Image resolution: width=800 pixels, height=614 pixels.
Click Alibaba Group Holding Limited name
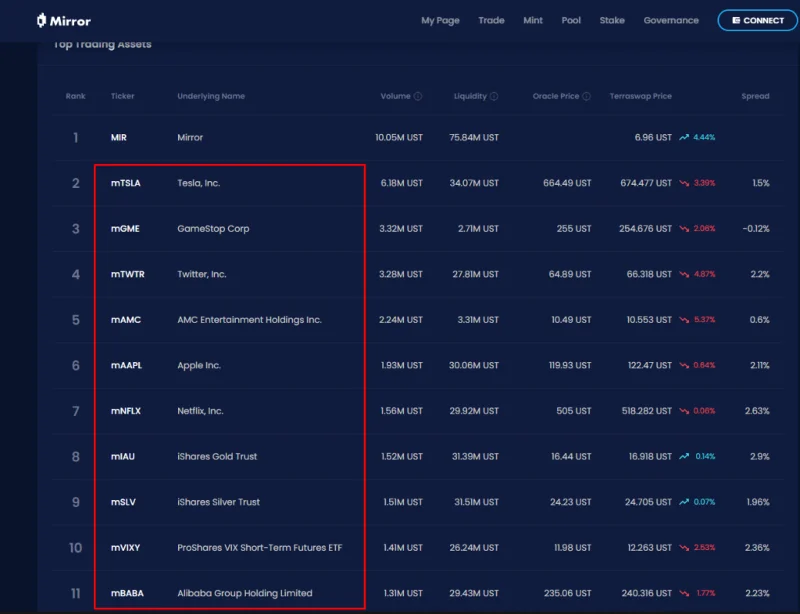click(244, 593)
